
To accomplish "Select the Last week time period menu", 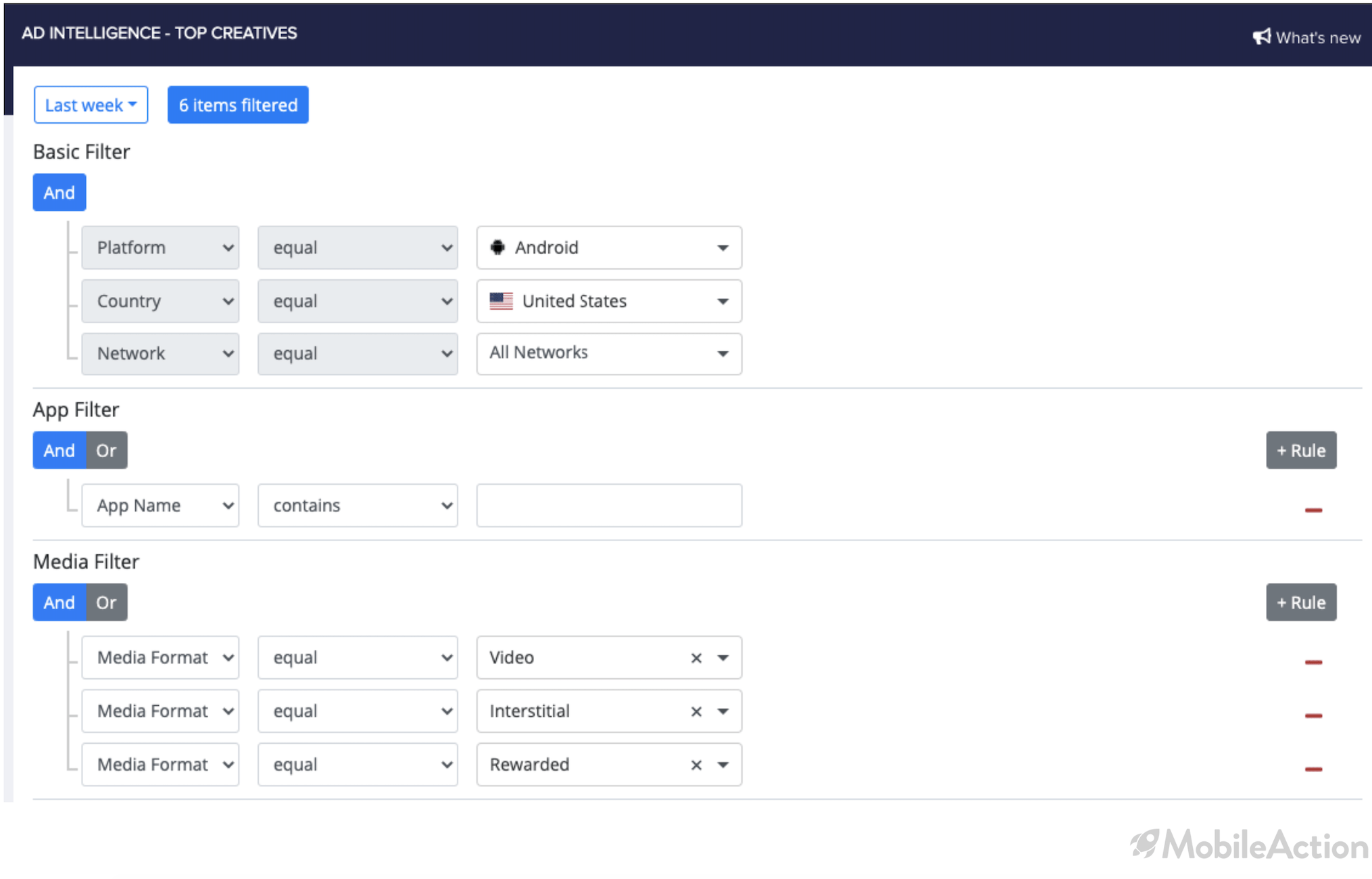I will 89,105.
